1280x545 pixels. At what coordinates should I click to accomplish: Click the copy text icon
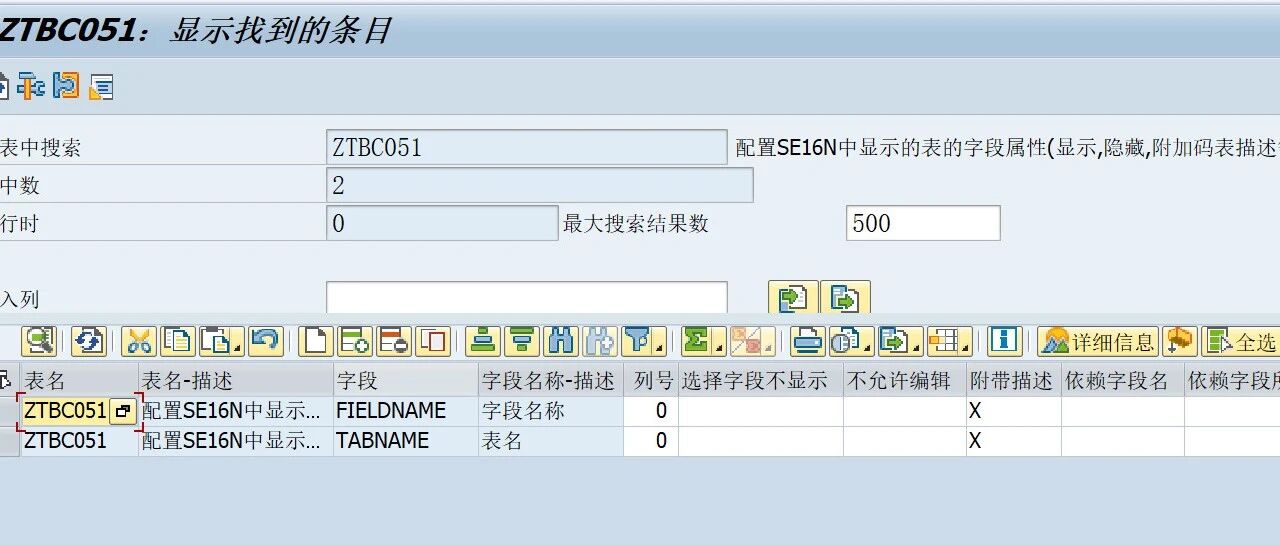coord(178,341)
